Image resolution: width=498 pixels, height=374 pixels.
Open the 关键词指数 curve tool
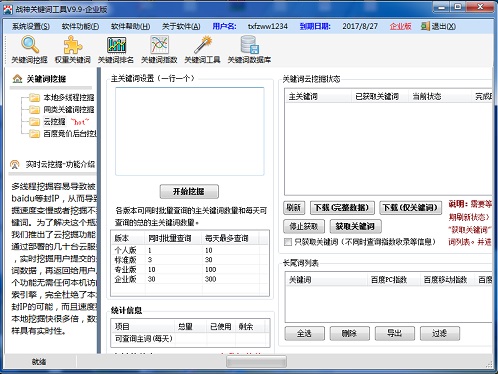tap(159, 50)
